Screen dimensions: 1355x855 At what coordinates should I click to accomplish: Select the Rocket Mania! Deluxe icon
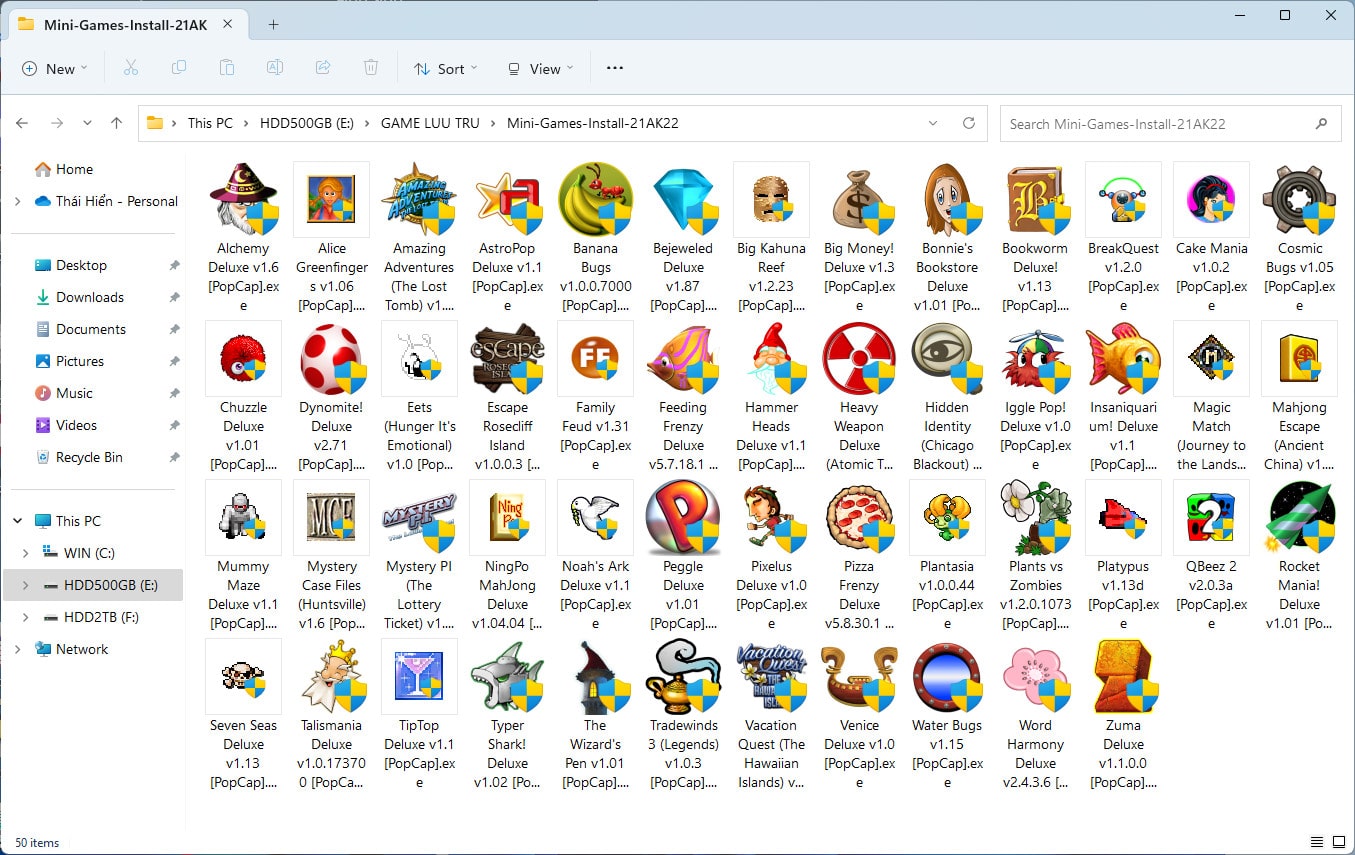[1299, 517]
